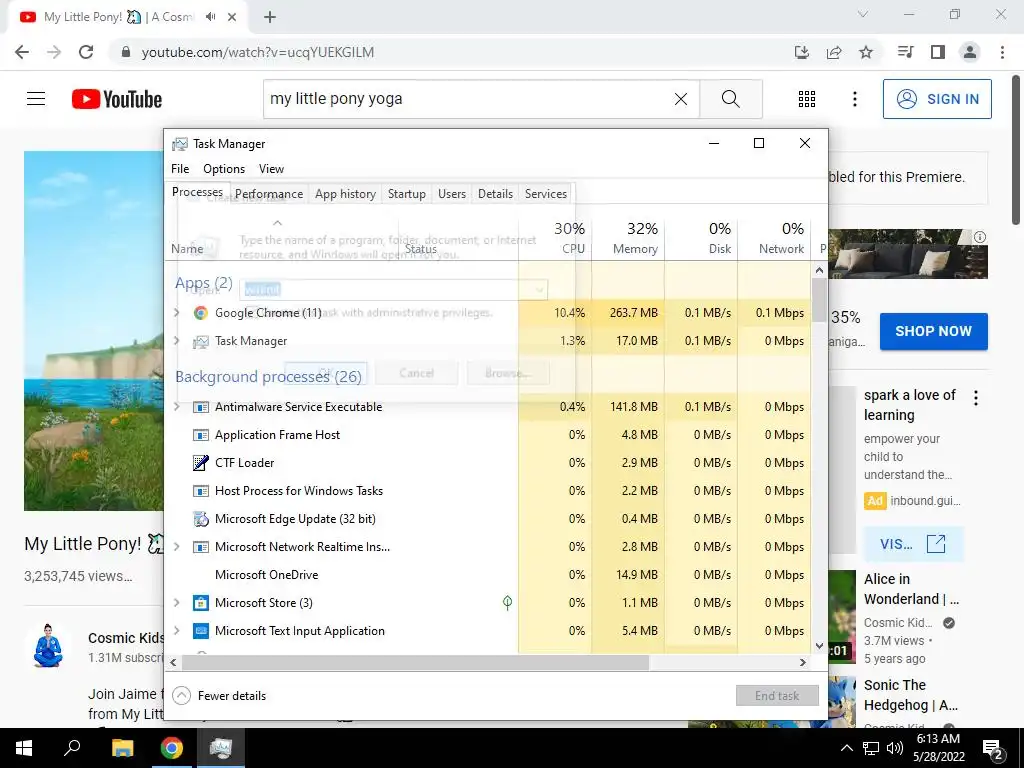
Task: Show hidden system tray icons
Action: click(846, 748)
